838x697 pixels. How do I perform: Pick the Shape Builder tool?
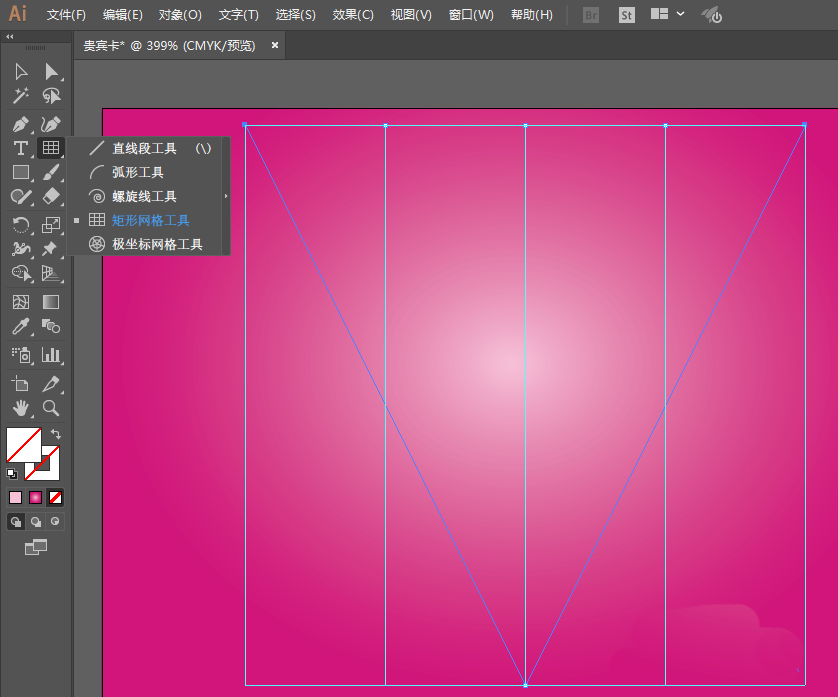click(21, 273)
